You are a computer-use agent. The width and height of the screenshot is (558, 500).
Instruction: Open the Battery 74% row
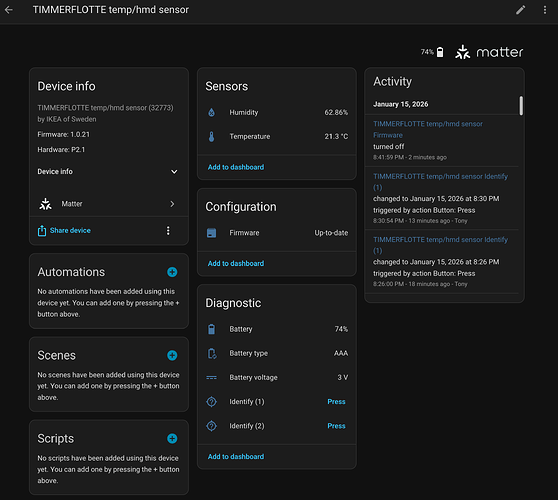(277, 329)
